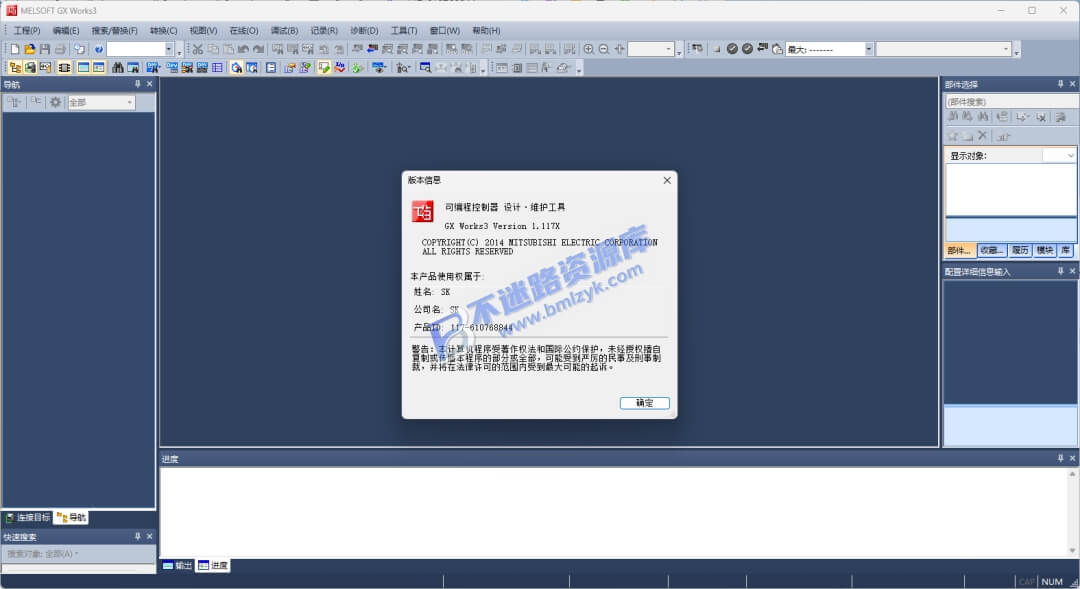Pin the 部件选择 panel
Screen dimensions: 1080x589
click(x=1060, y=84)
